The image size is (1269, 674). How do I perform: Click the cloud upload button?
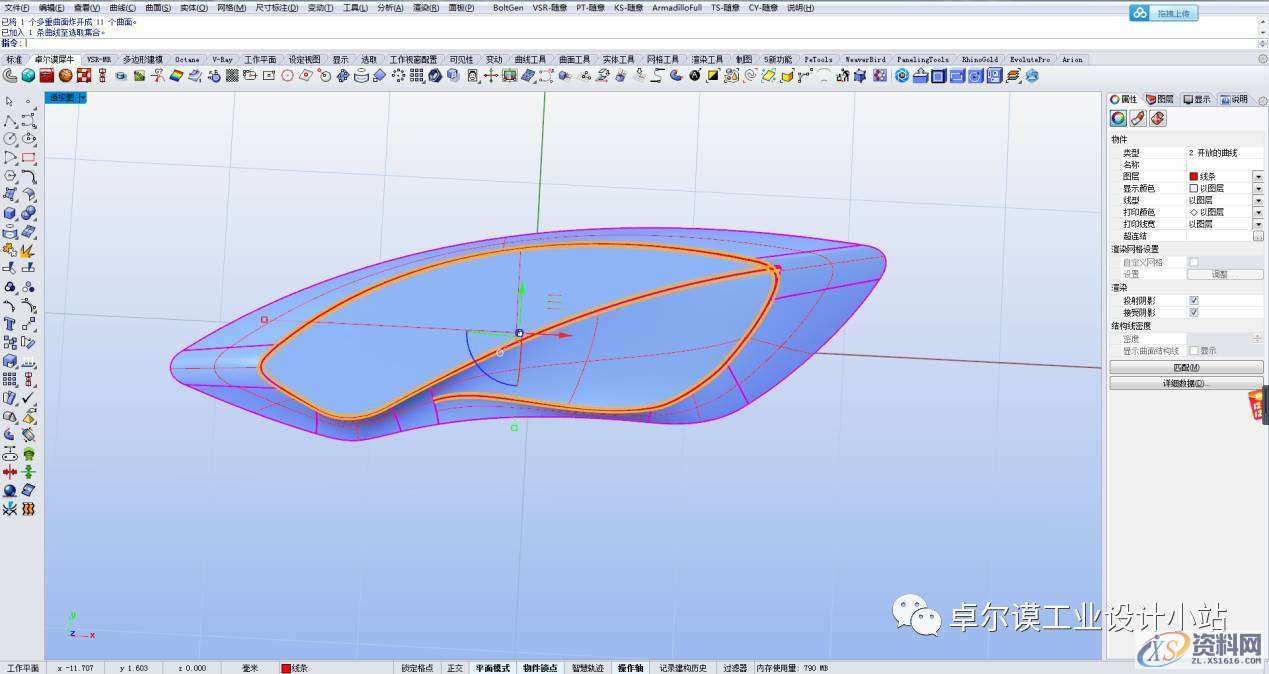(x=1163, y=14)
